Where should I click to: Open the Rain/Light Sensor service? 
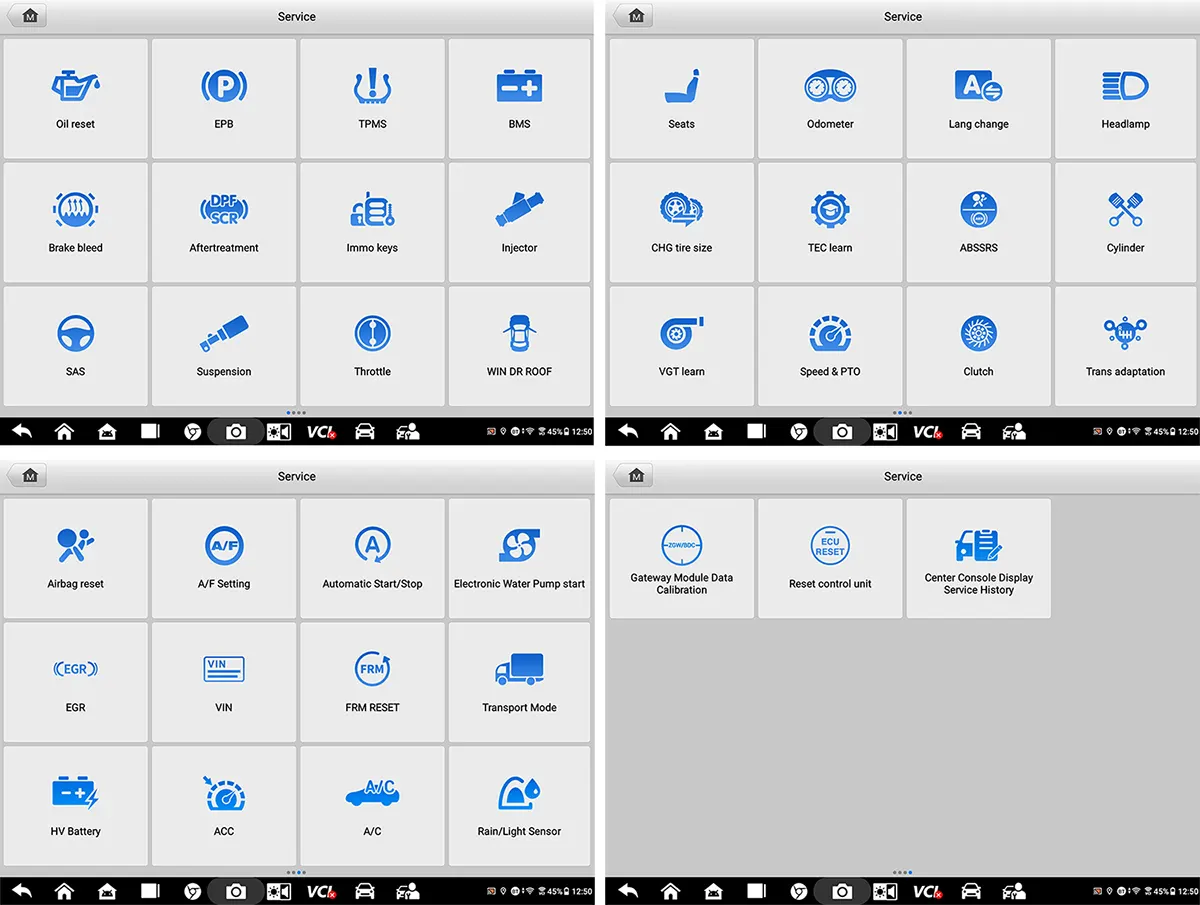click(520, 806)
